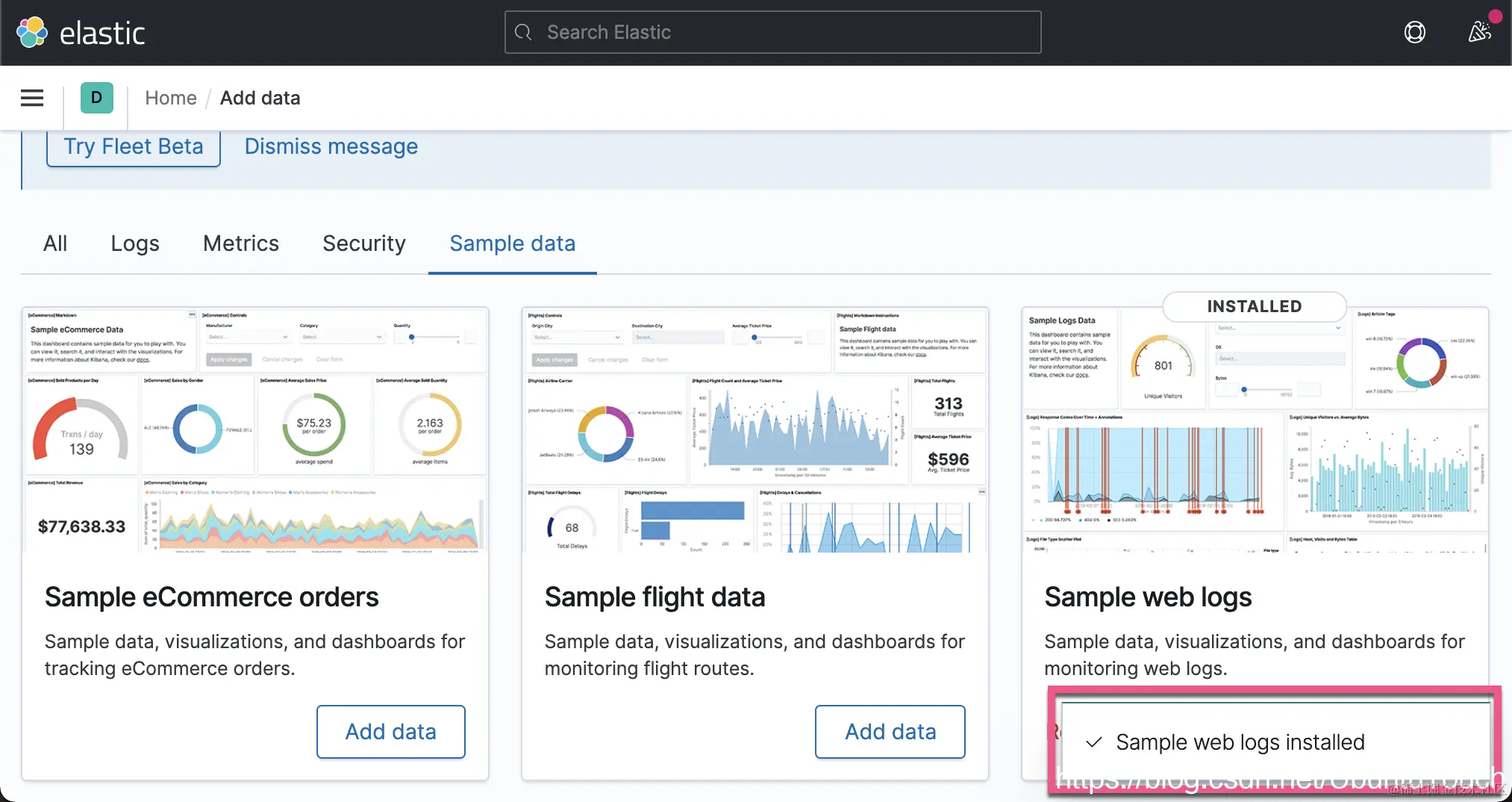Click the monitoring flight routes description
This screenshot has width=1512, height=802.
tap(755, 655)
